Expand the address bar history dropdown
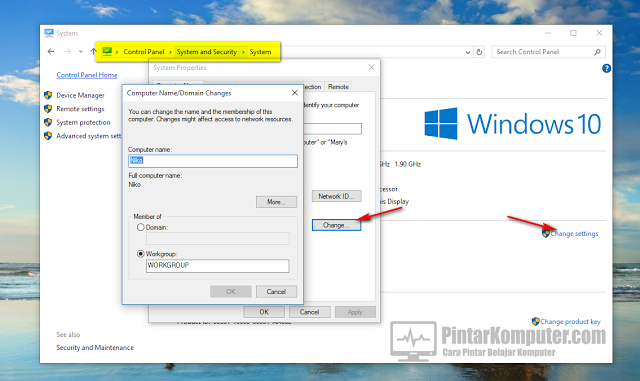The width and height of the screenshot is (640, 381). tap(468, 52)
